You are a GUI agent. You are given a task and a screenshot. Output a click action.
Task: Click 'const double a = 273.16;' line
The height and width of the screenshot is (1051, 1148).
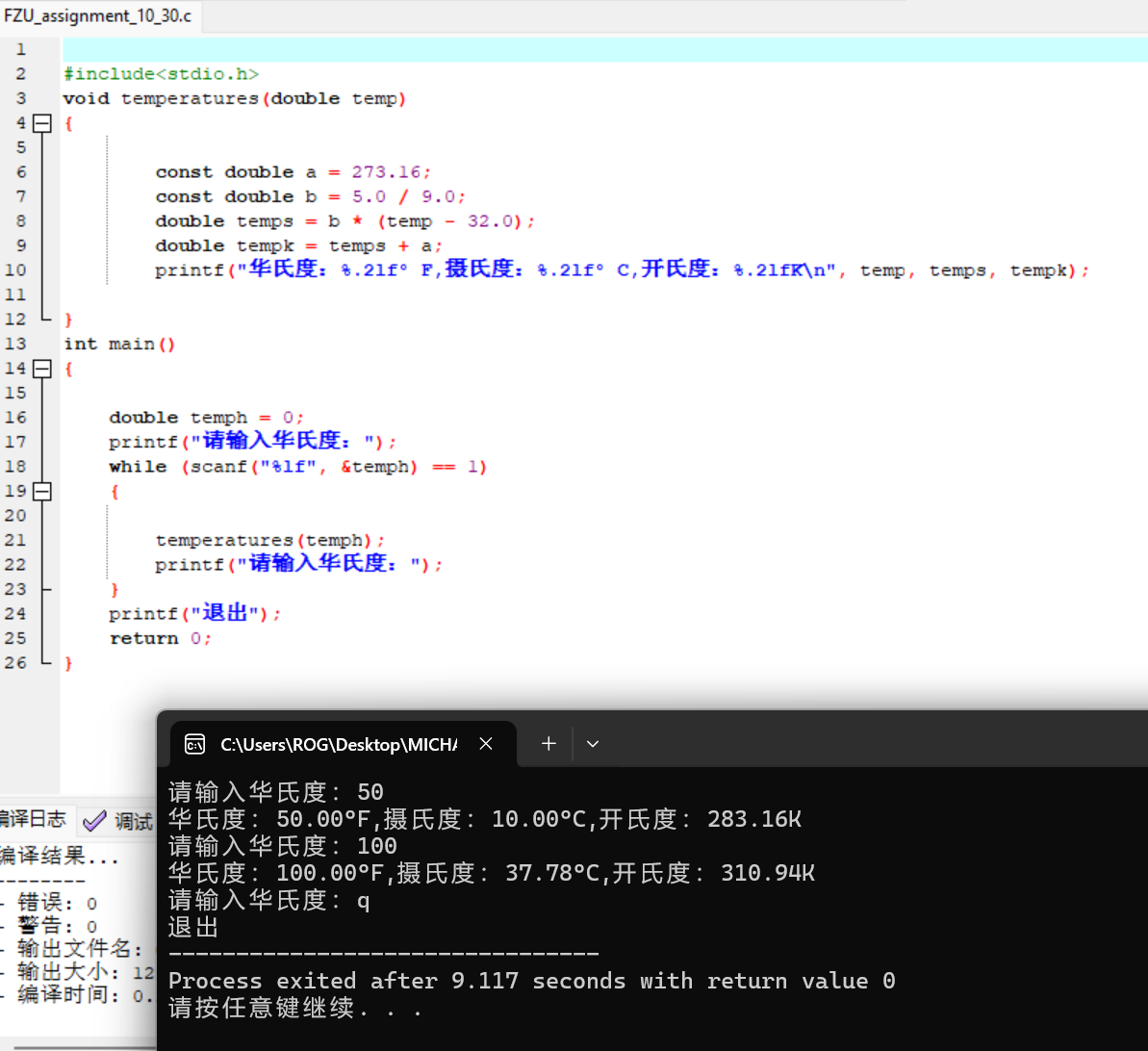[x=293, y=172]
